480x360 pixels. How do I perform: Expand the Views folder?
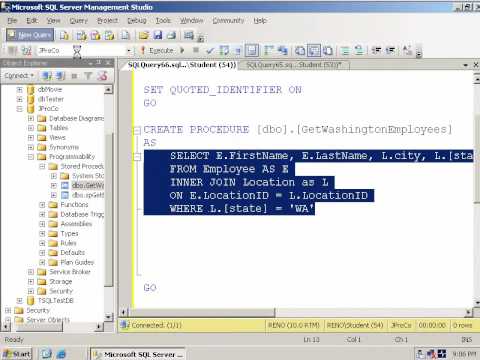31,138
